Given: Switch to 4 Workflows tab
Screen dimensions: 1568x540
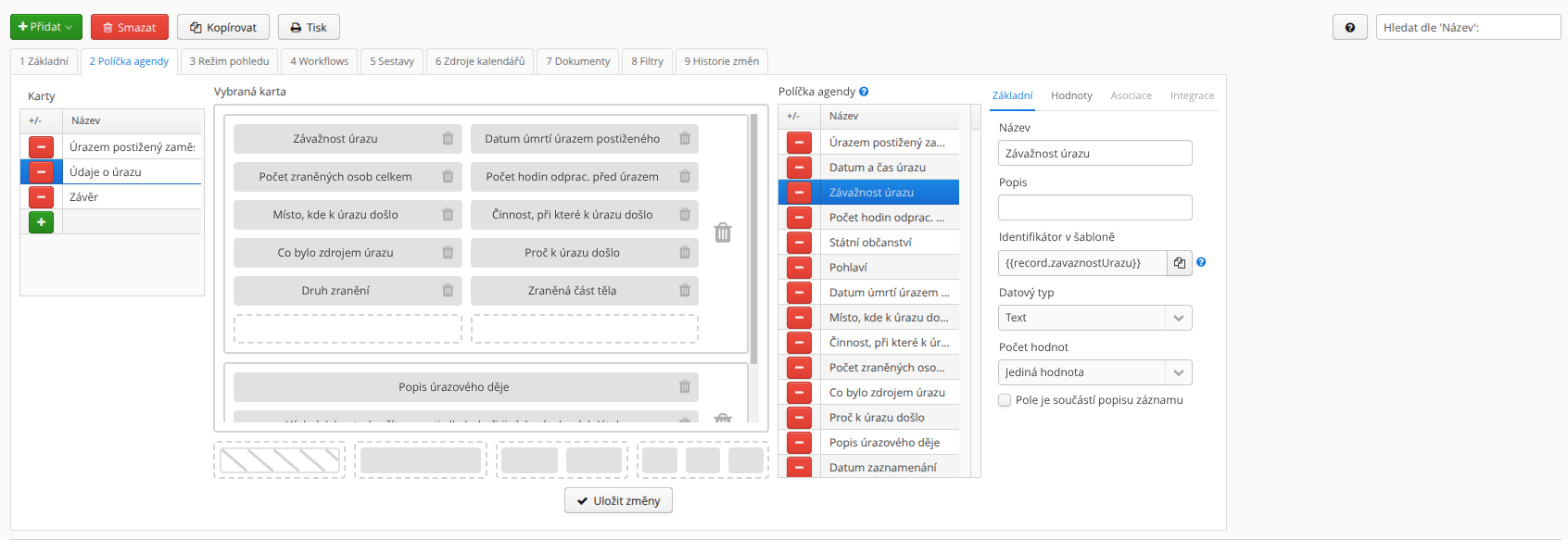Looking at the screenshot, I should coord(320,61).
